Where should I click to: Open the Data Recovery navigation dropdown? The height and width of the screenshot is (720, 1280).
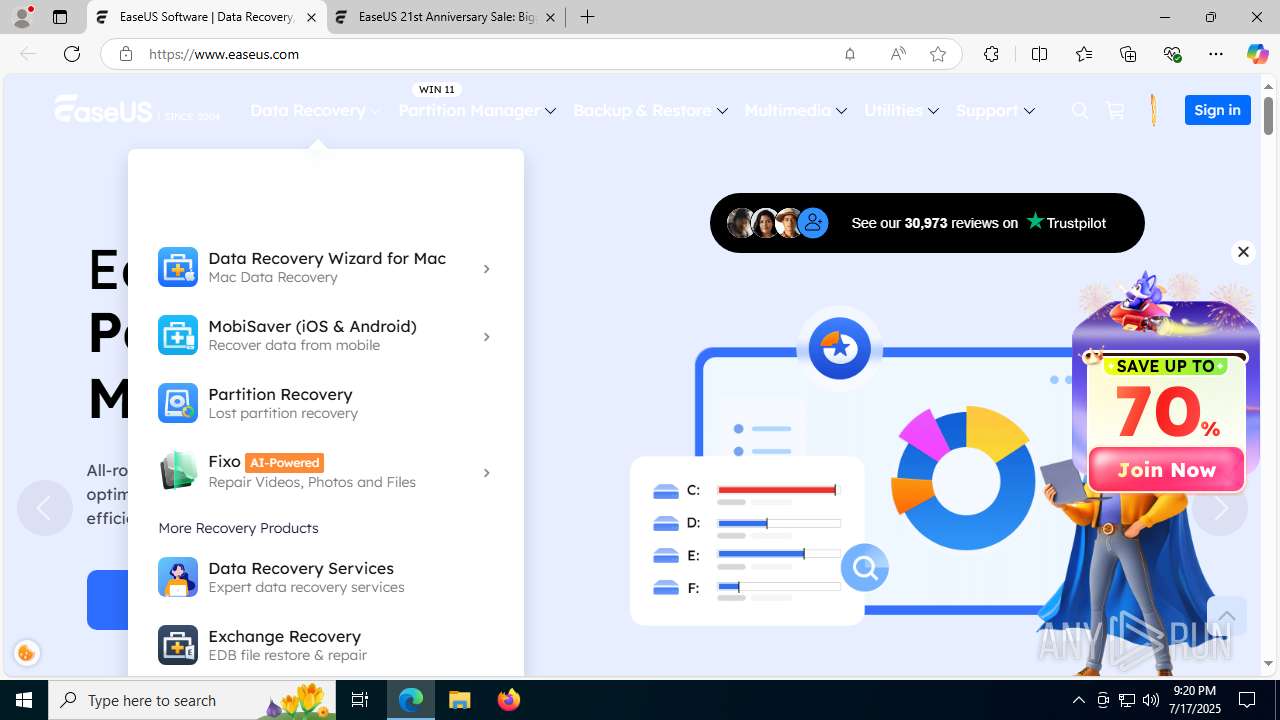[x=316, y=110]
